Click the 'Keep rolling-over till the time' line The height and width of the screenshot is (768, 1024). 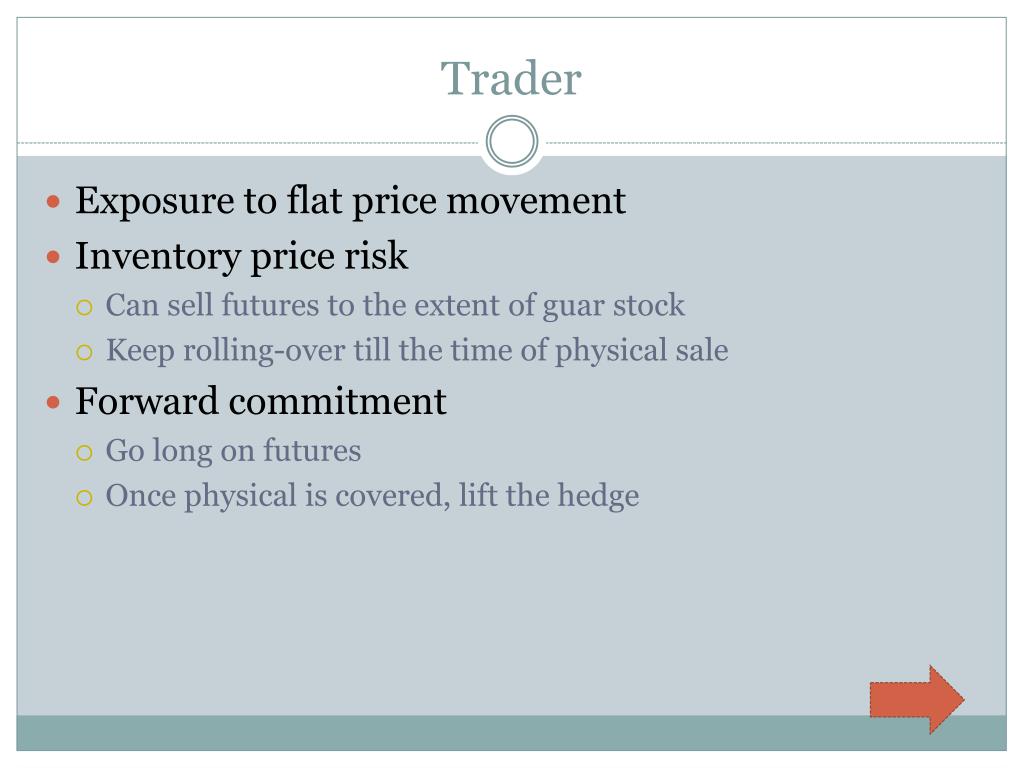coord(417,351)
